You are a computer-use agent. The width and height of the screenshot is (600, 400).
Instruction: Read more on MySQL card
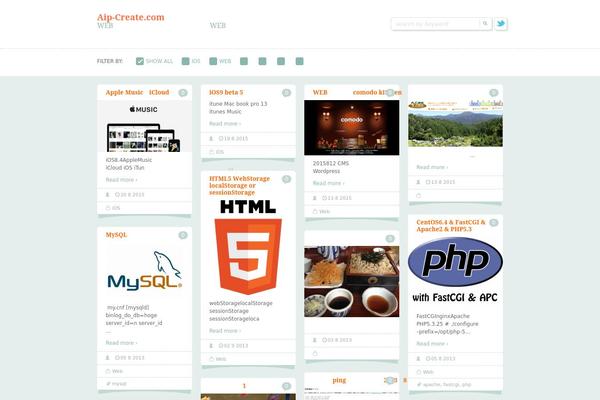[121, 343]
